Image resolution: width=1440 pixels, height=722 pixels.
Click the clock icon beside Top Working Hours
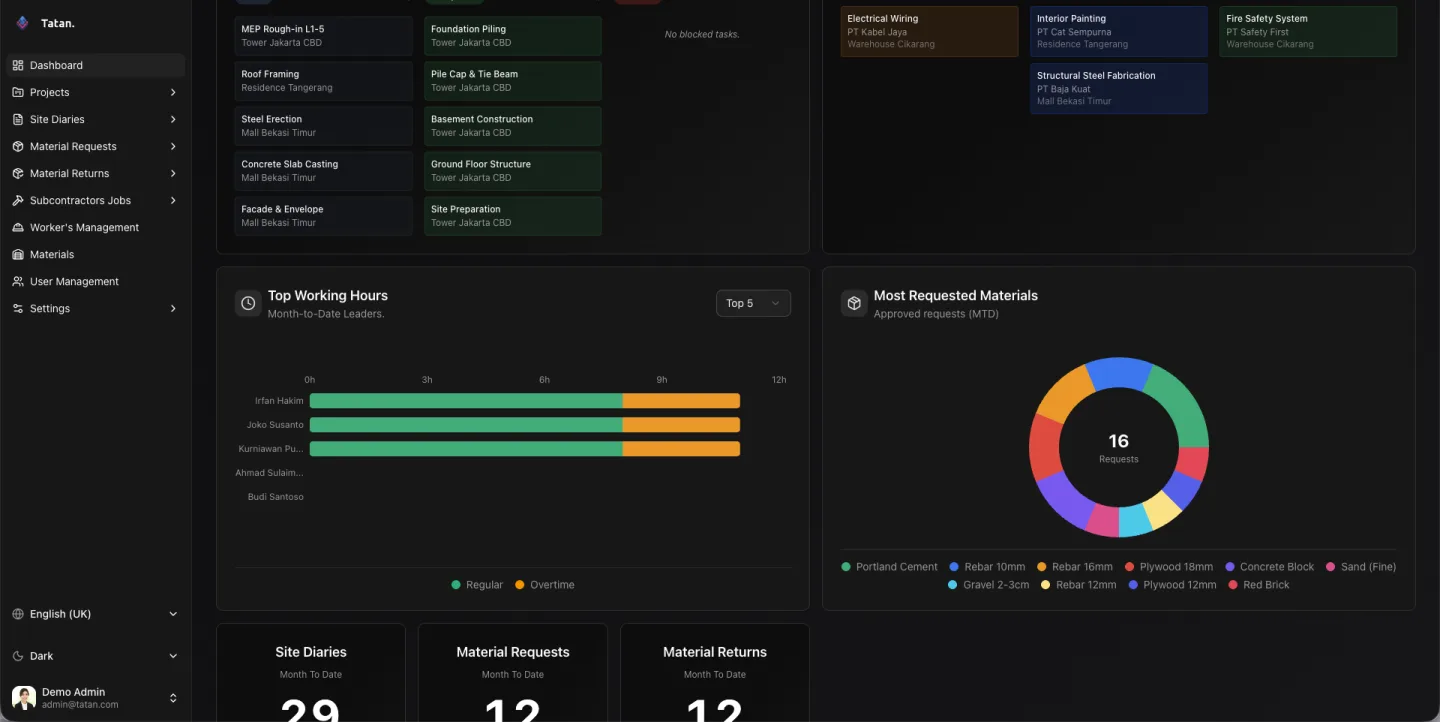pos(248,303)
